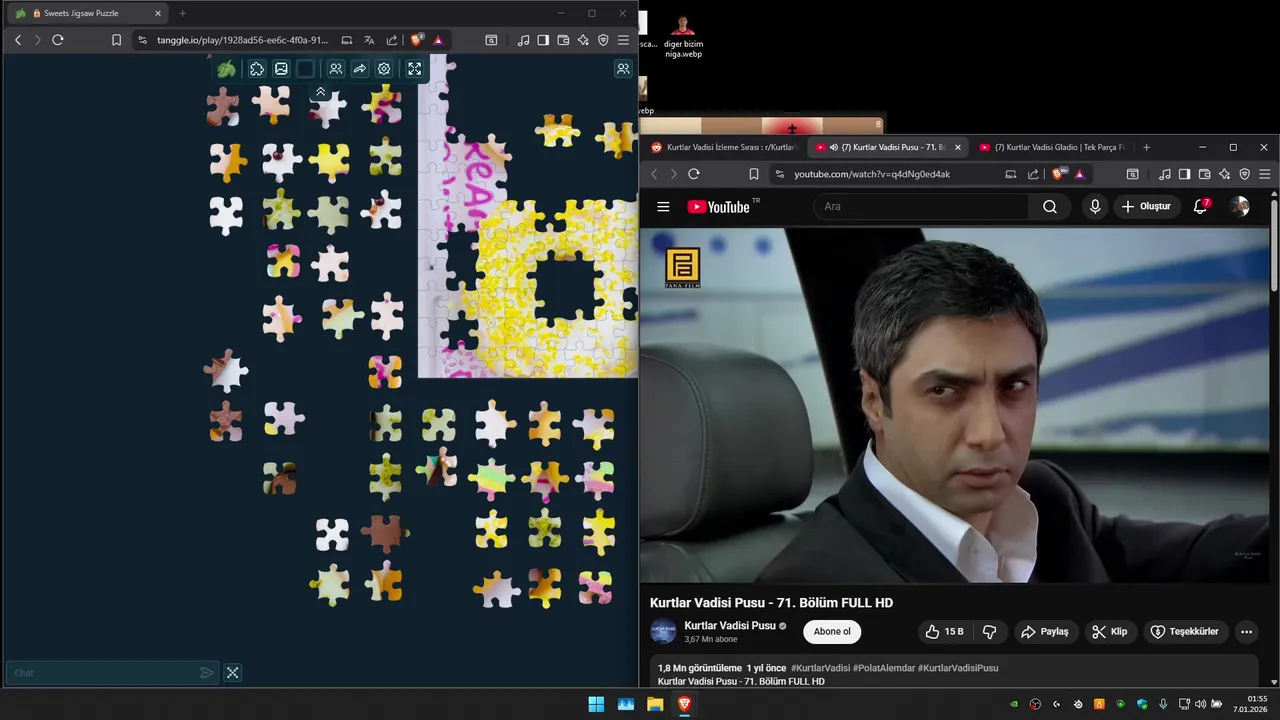This screenshot has height=720, width=1280.
Task: Open players list in the Tanggle toolbar
Action: coord(335,69)
